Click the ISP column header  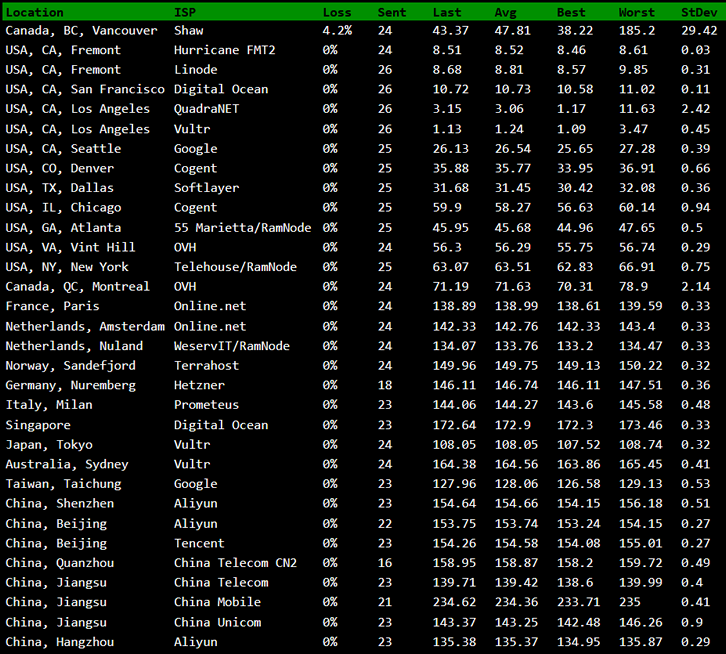click(185, 13)
